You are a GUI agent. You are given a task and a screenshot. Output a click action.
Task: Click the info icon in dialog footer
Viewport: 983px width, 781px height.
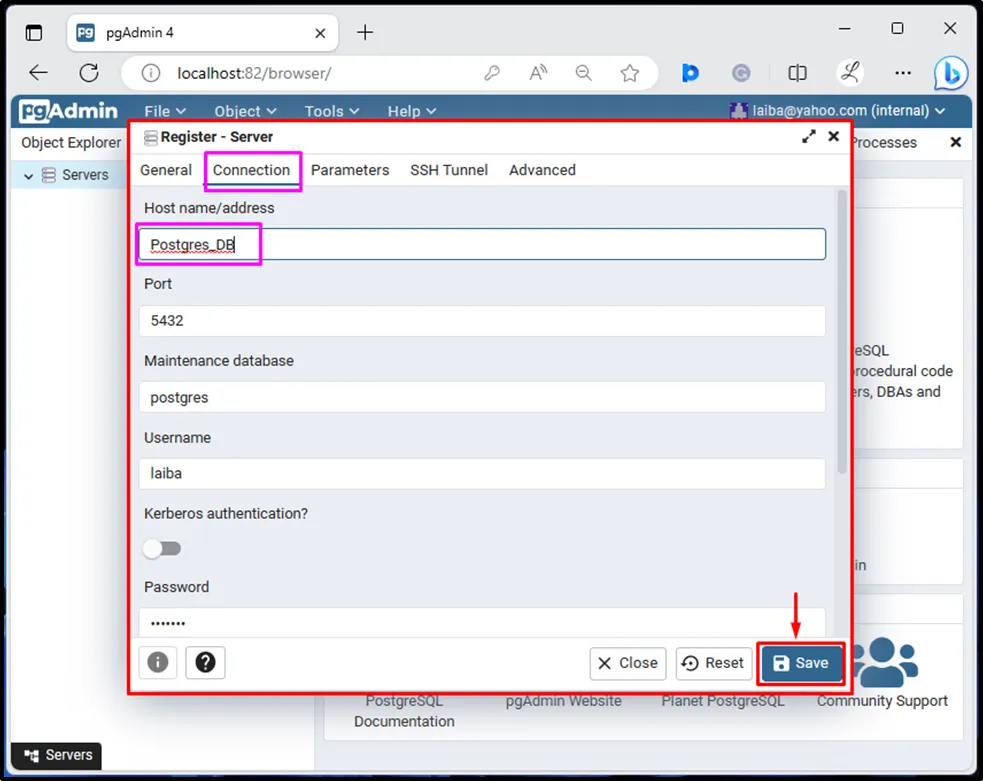pos(157,662)
